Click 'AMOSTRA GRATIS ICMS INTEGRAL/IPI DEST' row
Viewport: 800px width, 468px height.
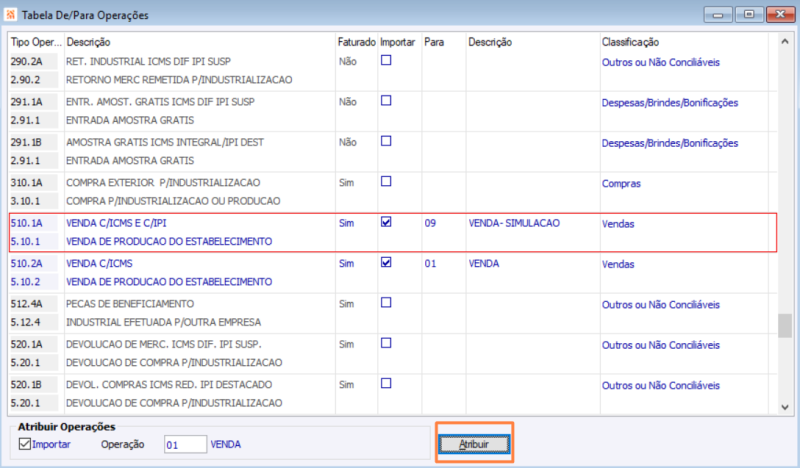coord(165,142)
